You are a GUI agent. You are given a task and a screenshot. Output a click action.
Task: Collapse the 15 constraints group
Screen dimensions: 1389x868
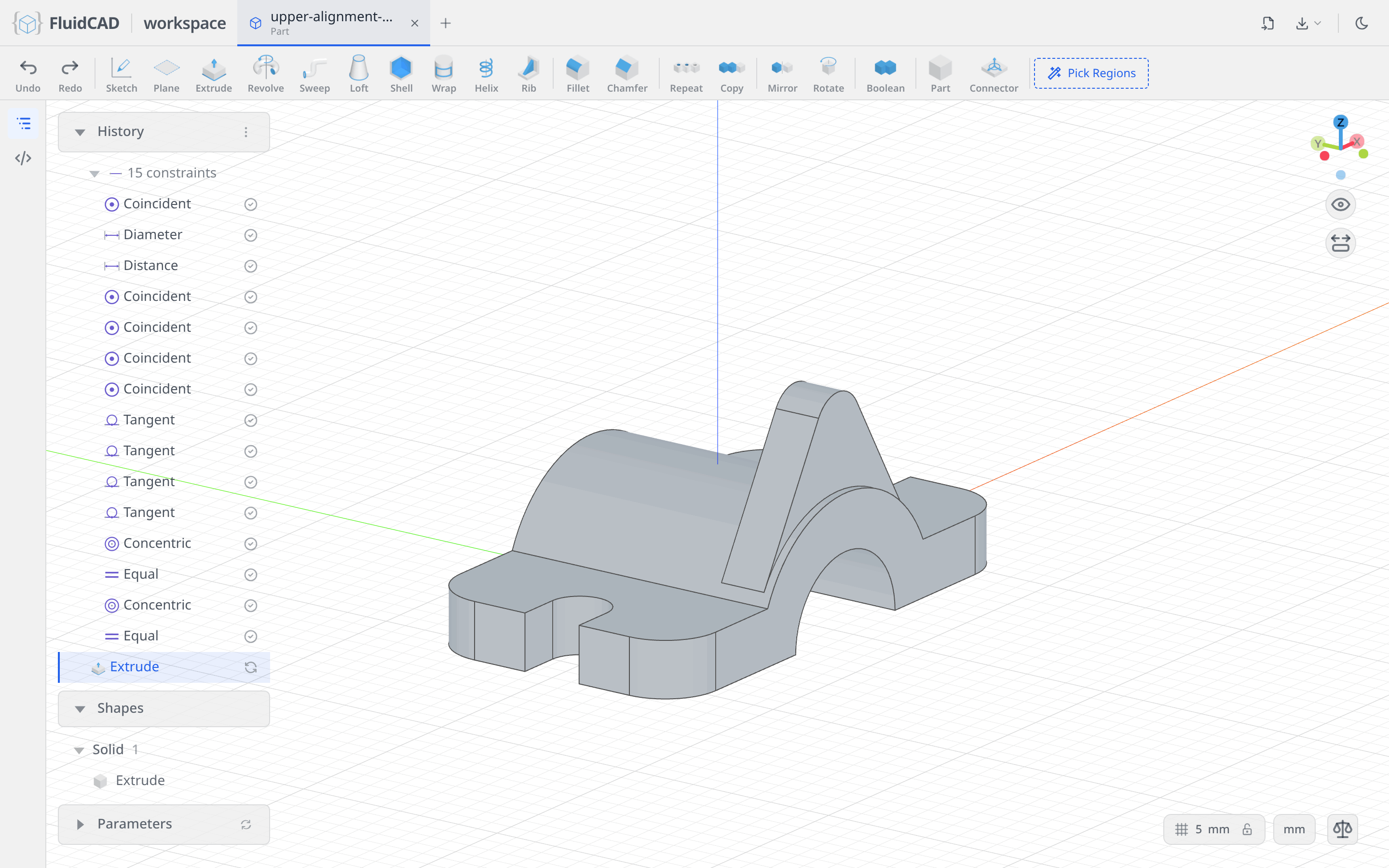pos(95,174)
